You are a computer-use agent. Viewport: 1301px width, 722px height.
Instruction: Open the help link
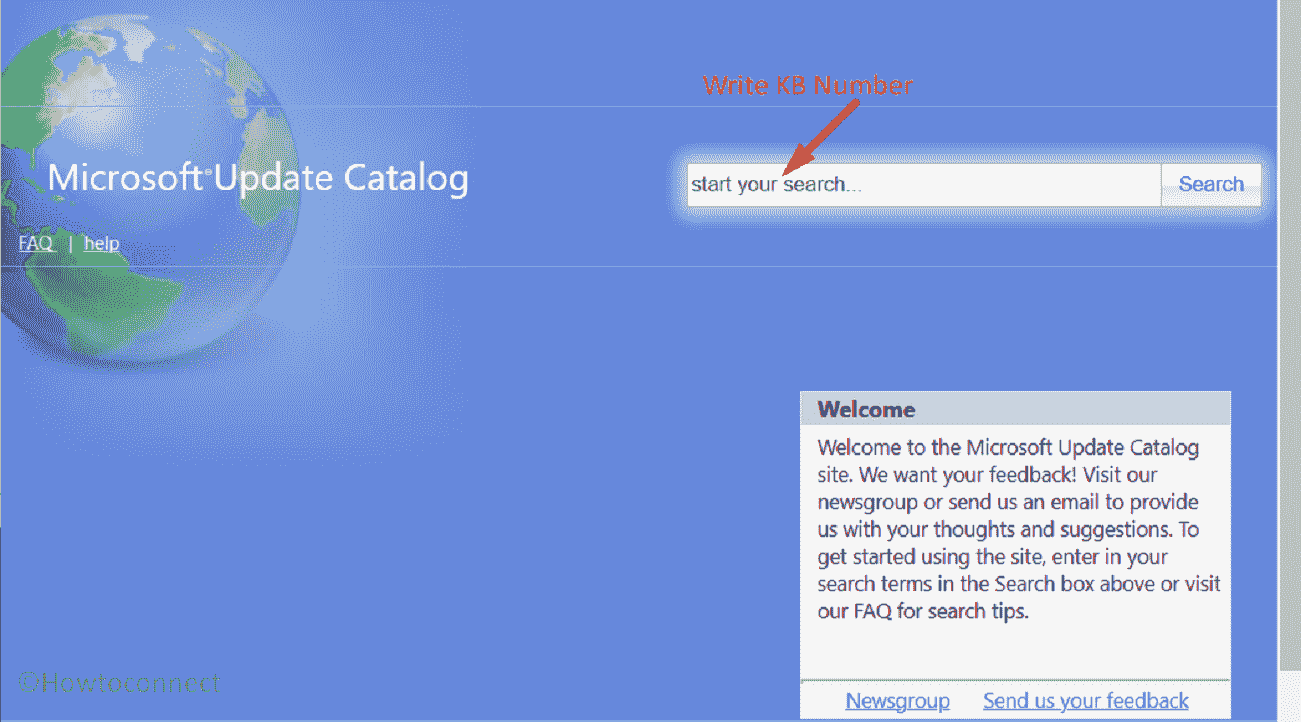[x=102, y=243]
